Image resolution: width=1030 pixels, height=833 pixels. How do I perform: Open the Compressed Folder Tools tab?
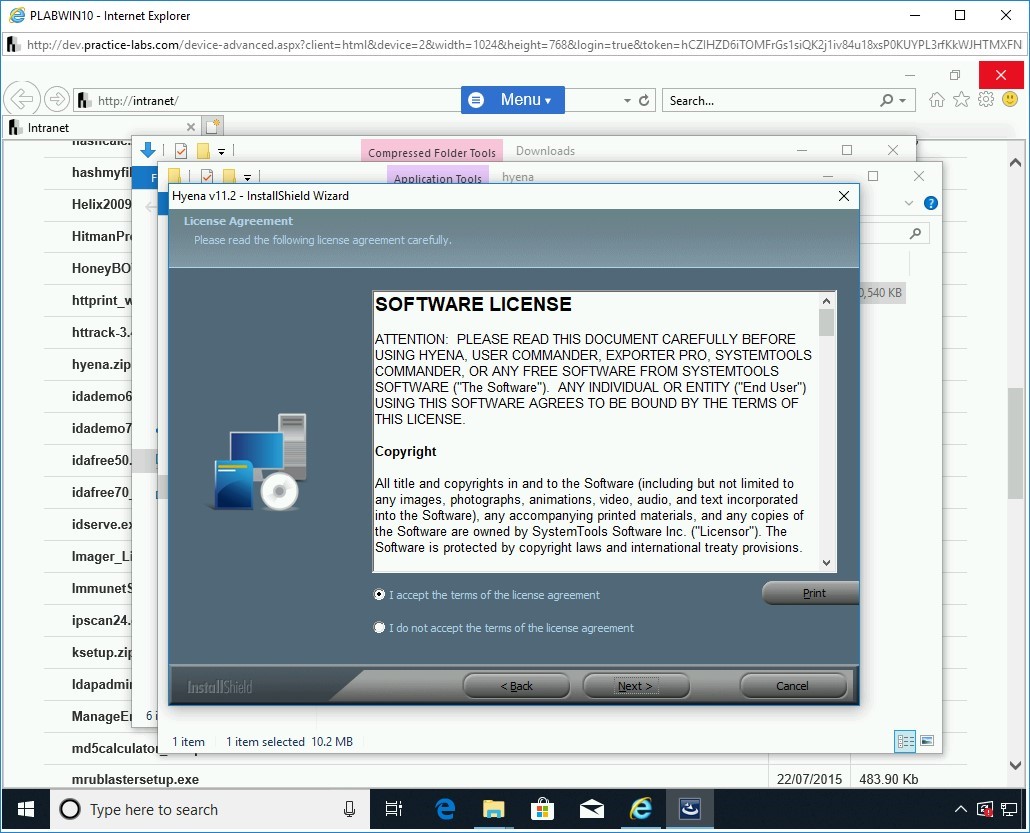pos(431,153)
